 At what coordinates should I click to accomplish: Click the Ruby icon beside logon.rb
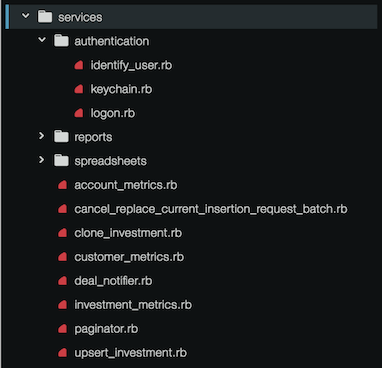[79, 113]
